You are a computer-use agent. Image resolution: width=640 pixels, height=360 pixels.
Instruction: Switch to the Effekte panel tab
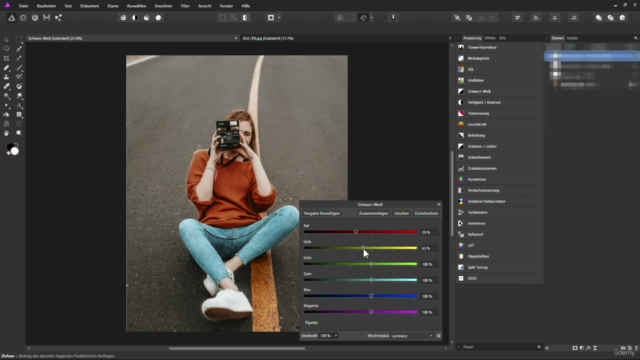click(x=490, y=38)
